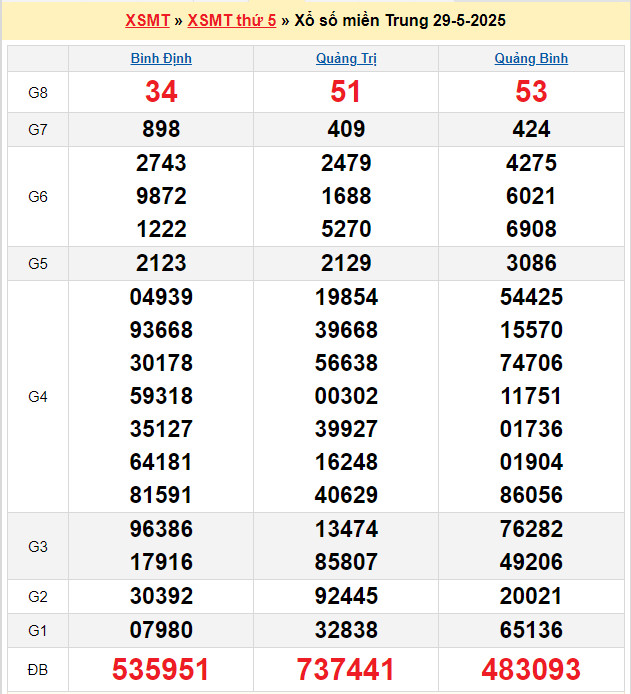This screenshot has height=694, width=631.
Task: Select G3 result 85807
Action: pos(346,562)
